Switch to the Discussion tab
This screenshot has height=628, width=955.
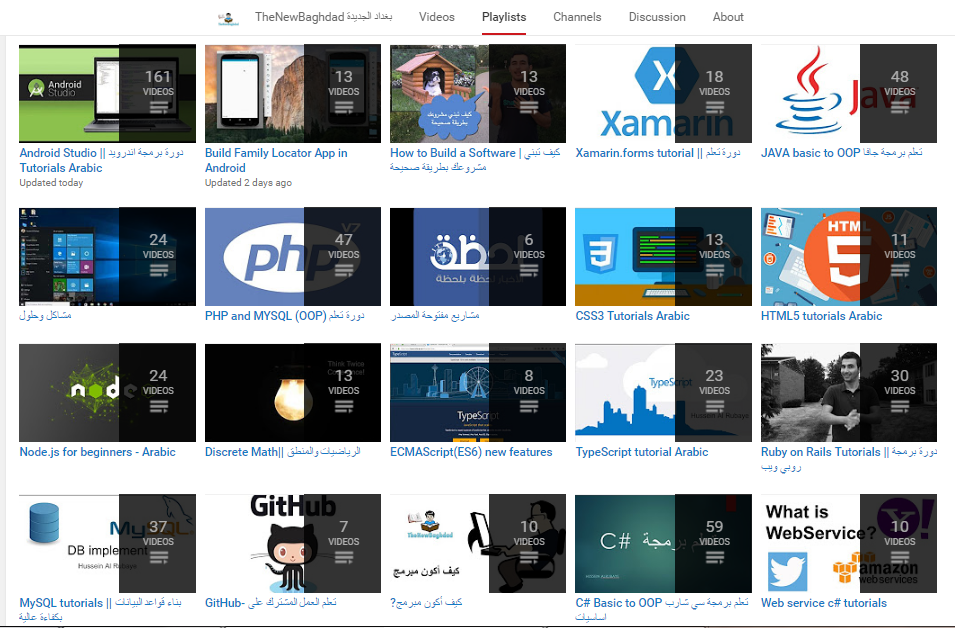pos(657,17)
